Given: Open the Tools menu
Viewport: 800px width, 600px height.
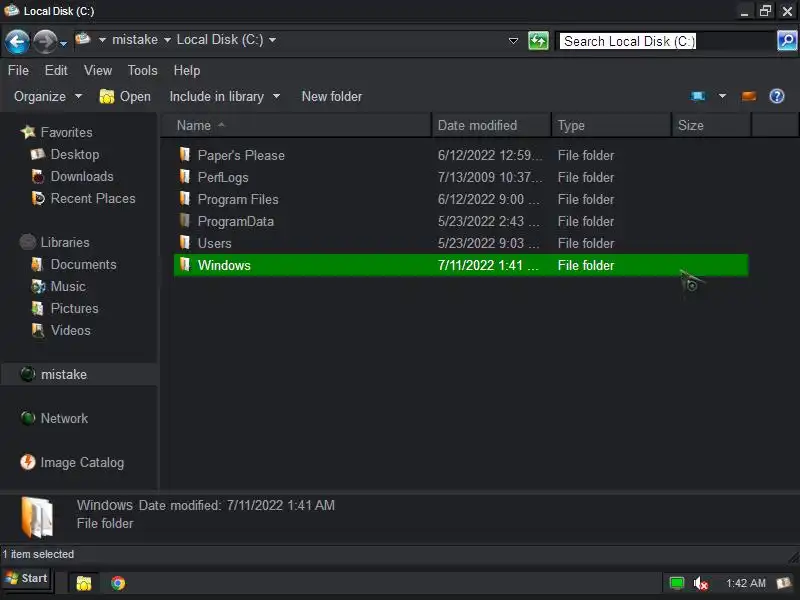Looking at the screenshot, I should [142, 70].
